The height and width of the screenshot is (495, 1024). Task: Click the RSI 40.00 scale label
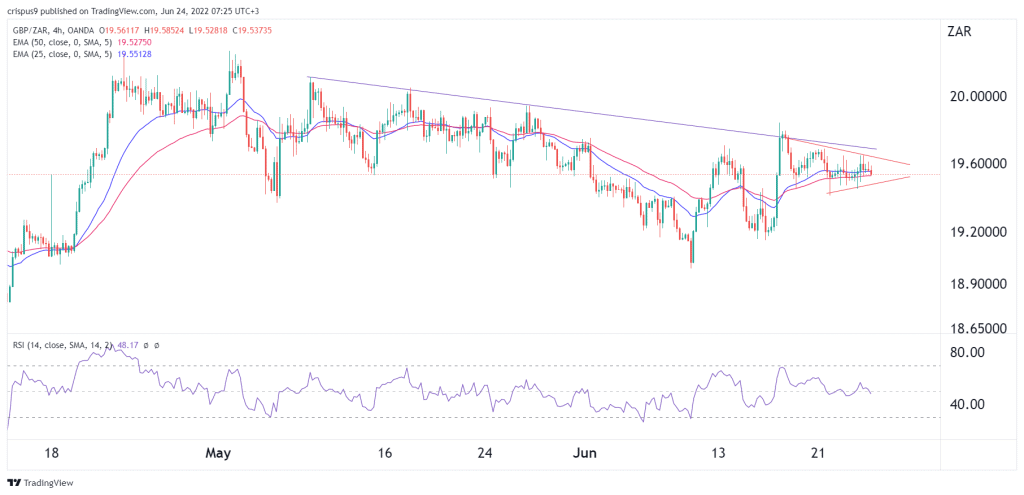(x=969, y=404)
